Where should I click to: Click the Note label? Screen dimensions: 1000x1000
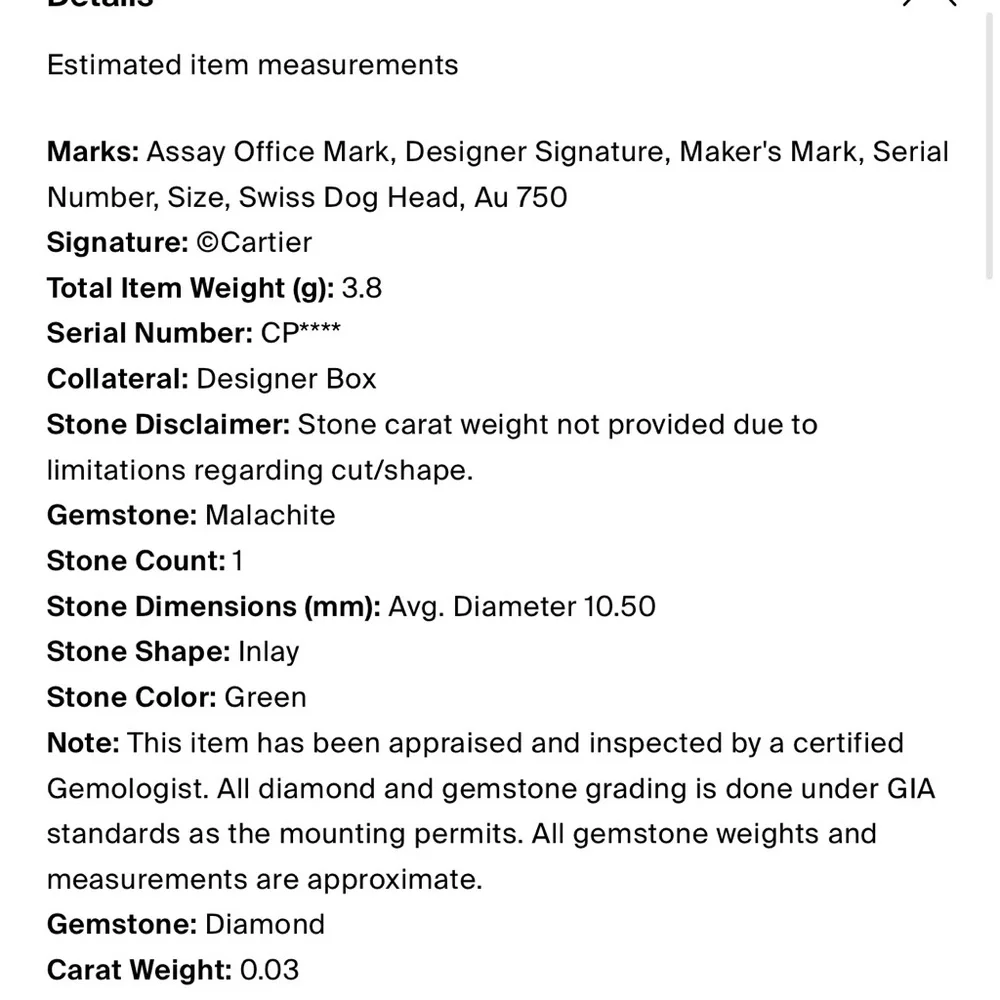83,743
